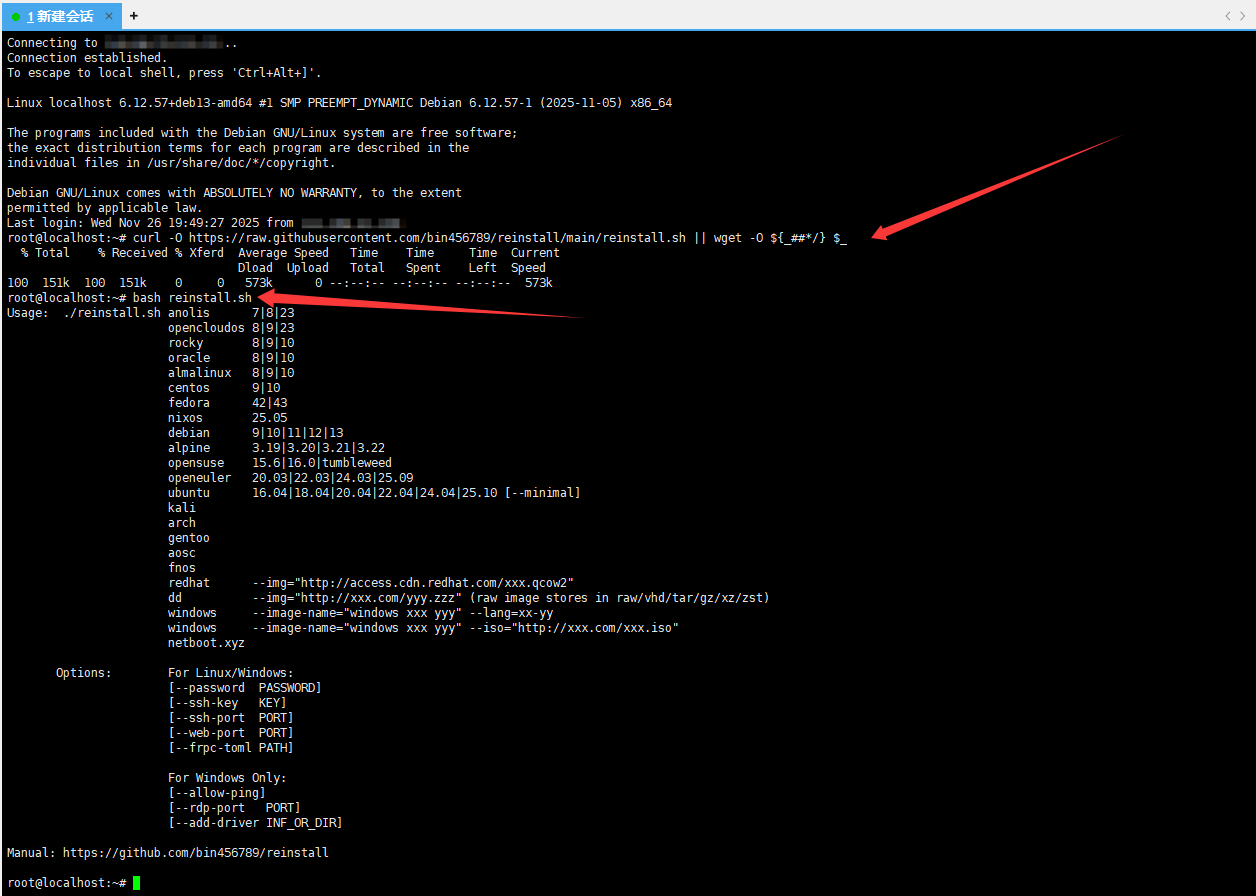Screen dimensions: 1256x896
Task: Click the [--ssh-key KEY] option
Action: tap(227, 703)
